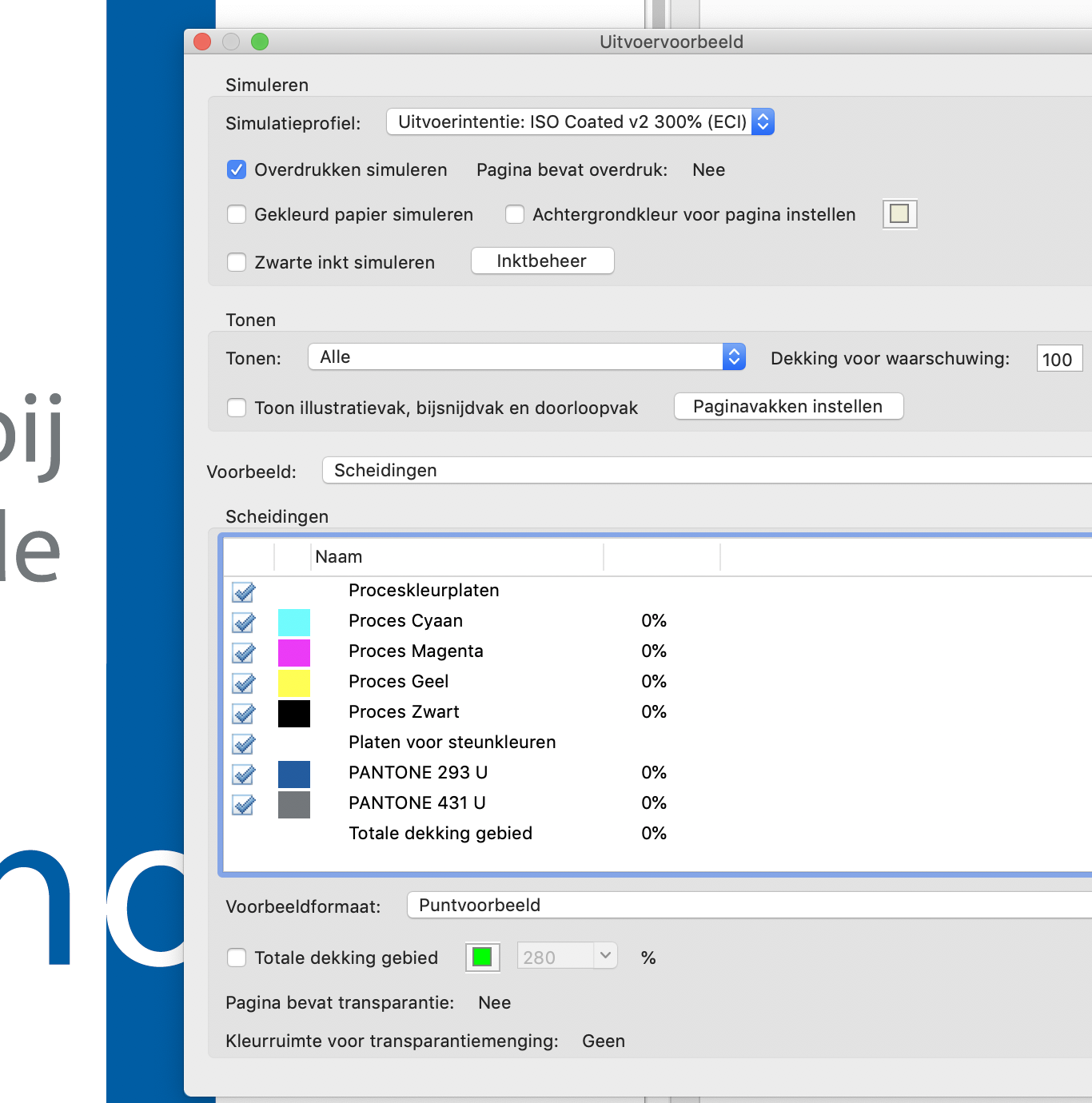Click the page background color swatch
The height and width of the screenshot is (1103, 1092).
(x=899, y=213)
